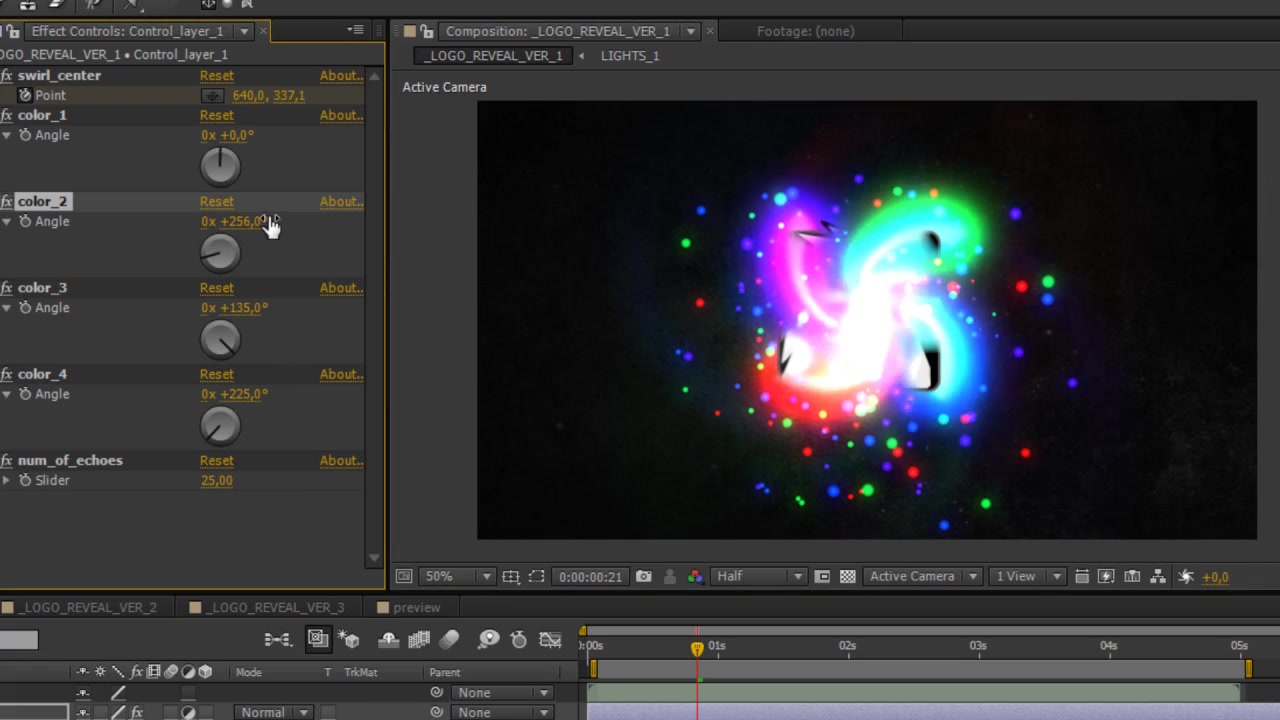Click the 0:00:00:21 current time field
The width and height of the screenshot is (1280, 720).
tap(590, 576)
